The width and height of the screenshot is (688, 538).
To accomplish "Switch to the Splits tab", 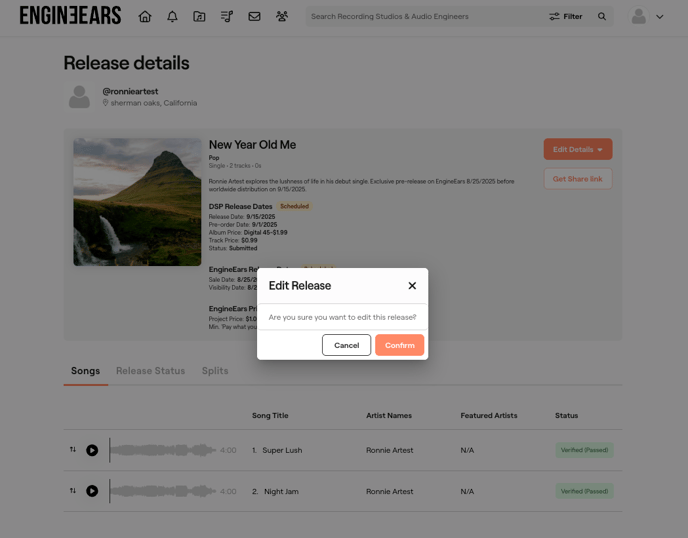I will coord(215,371).
